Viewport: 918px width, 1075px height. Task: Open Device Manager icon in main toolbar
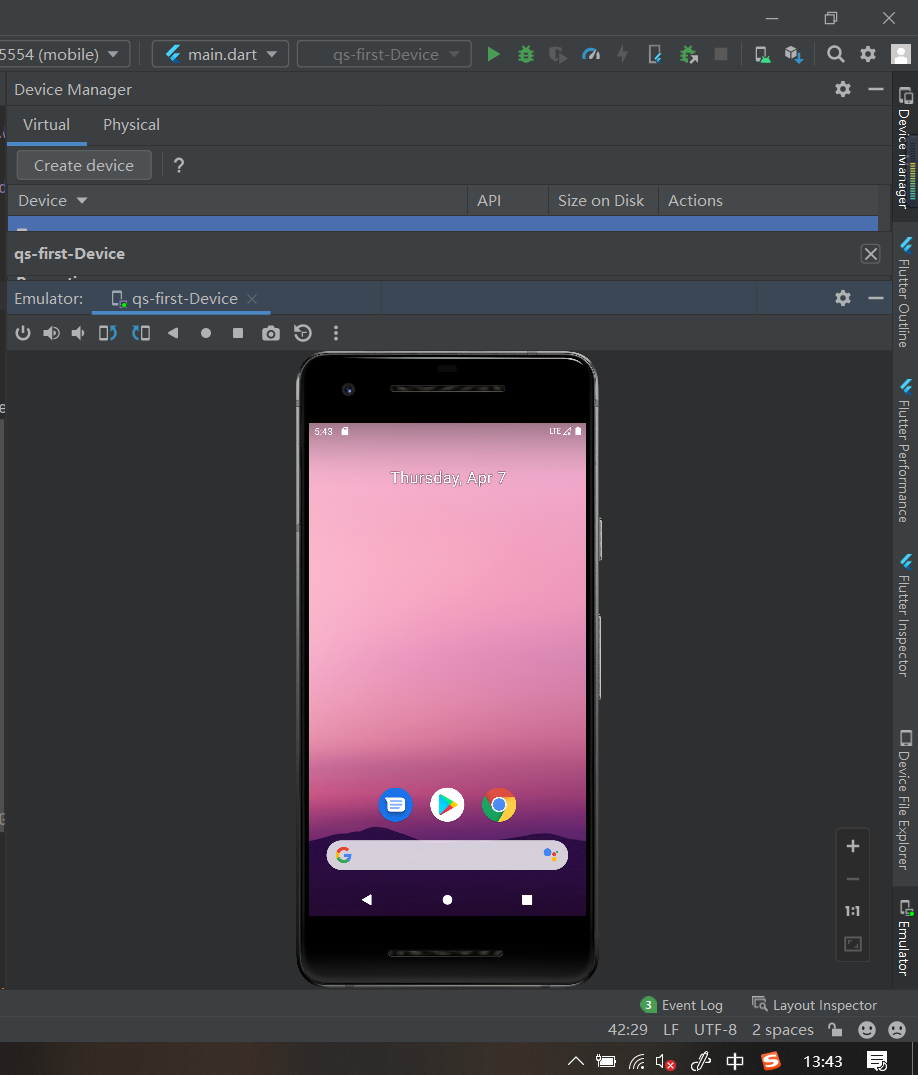click(762, 54)
